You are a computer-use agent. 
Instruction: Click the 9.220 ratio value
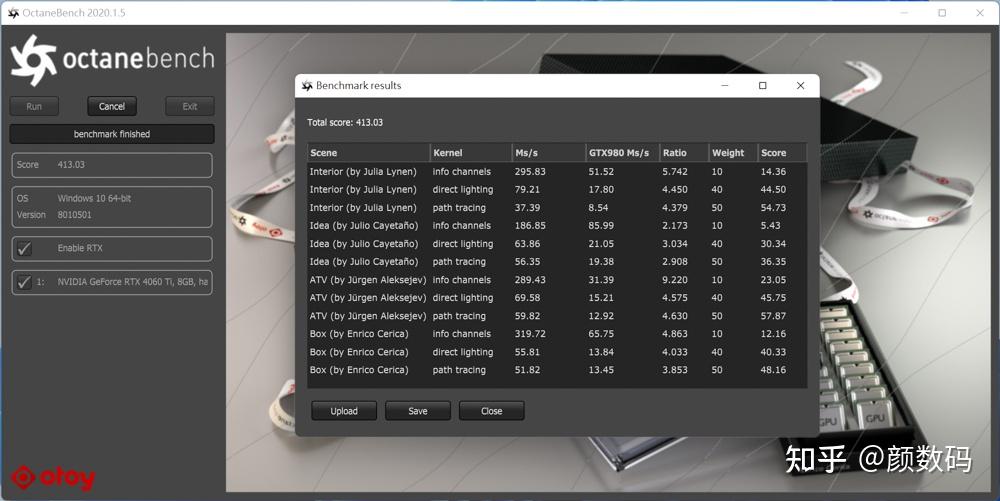tap(675, 280)
